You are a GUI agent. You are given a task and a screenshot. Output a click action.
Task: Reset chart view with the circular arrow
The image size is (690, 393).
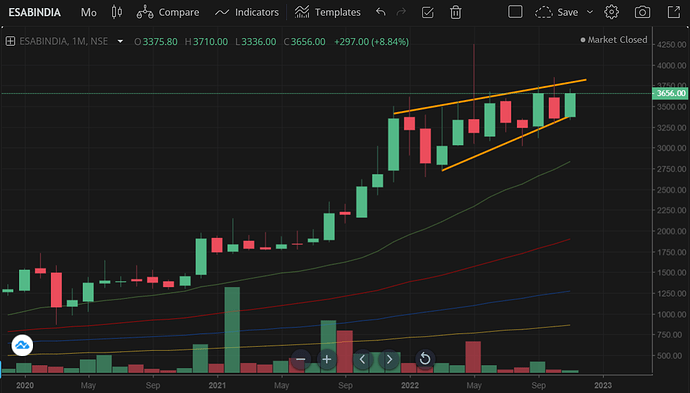425,359
